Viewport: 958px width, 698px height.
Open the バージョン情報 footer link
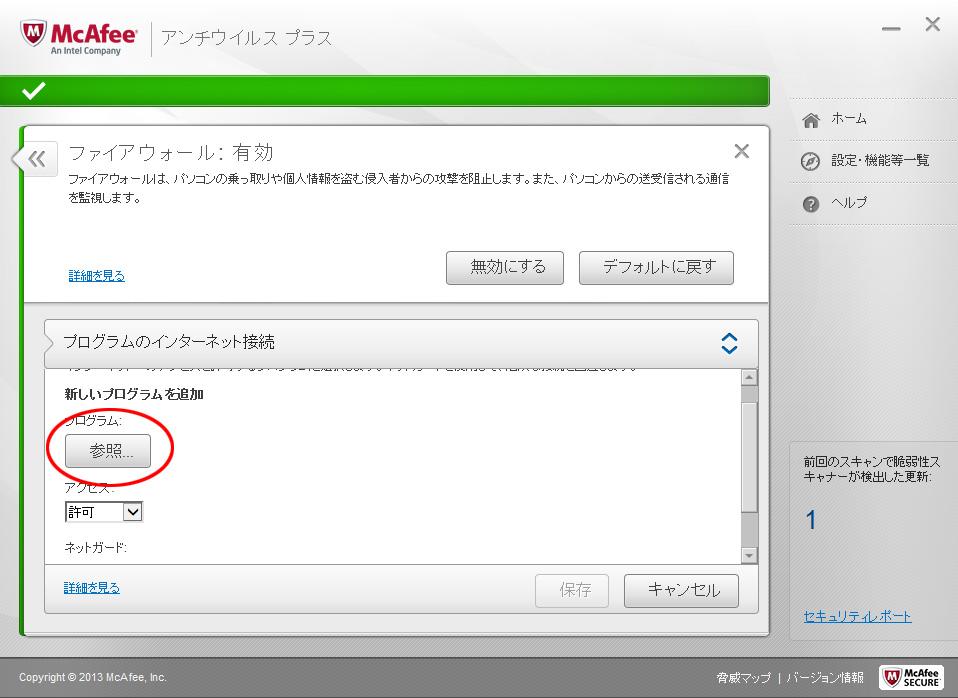825,677
